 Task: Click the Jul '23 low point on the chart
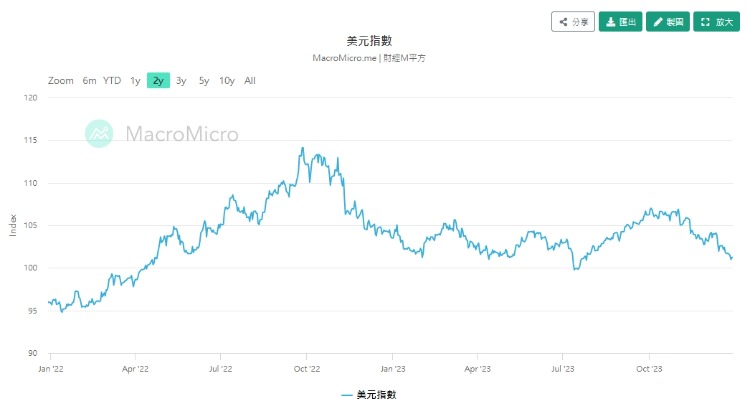pyautogui.click(x=575, y=269)
